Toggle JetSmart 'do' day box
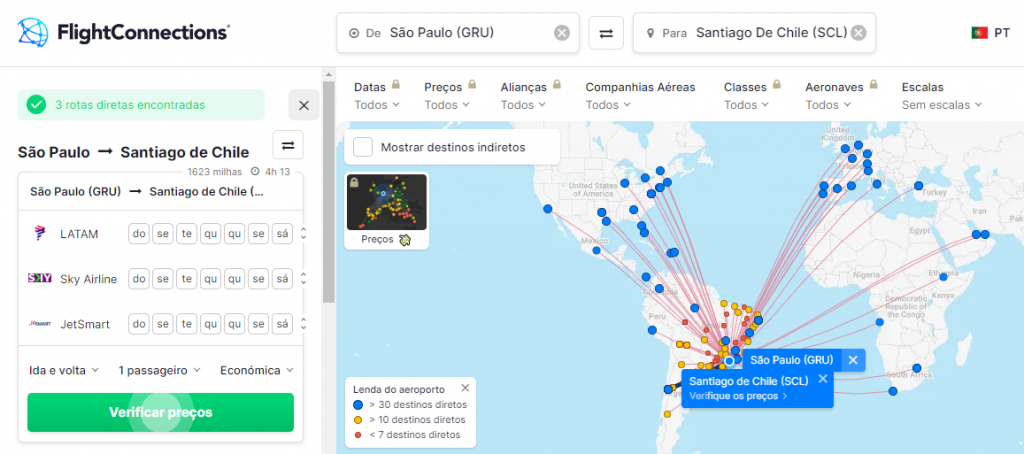 [139, 324]
